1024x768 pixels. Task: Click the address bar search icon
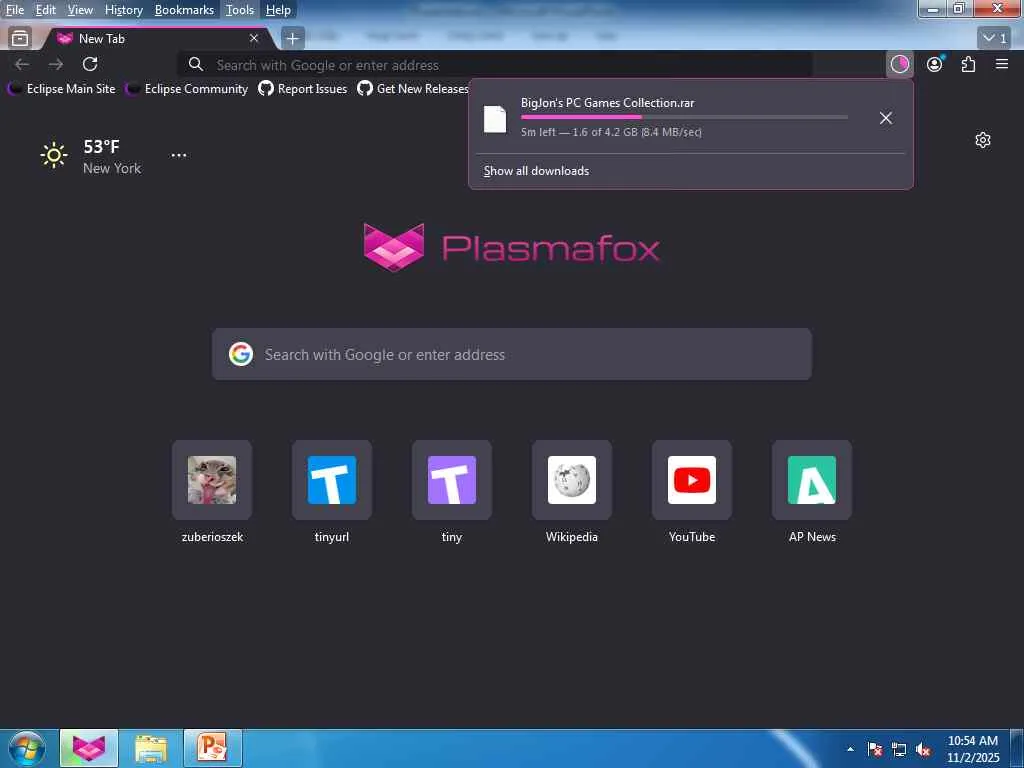coord(195,64)
